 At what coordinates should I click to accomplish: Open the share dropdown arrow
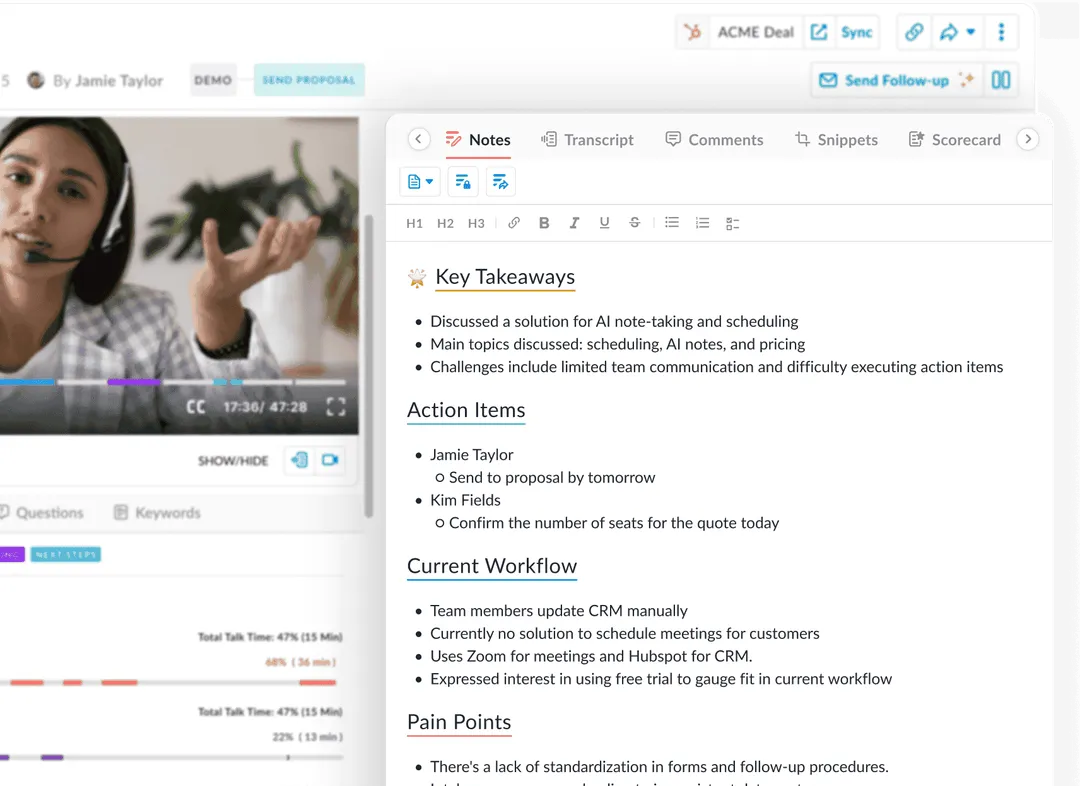tap(970, 32)
